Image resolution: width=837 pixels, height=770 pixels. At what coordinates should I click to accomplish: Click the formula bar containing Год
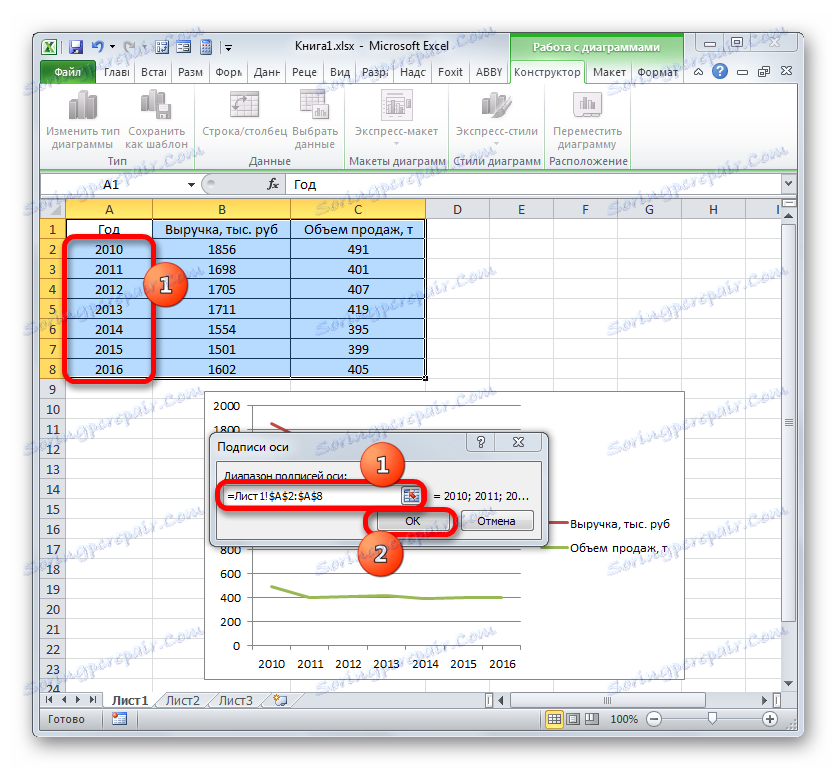click(534, 184)
